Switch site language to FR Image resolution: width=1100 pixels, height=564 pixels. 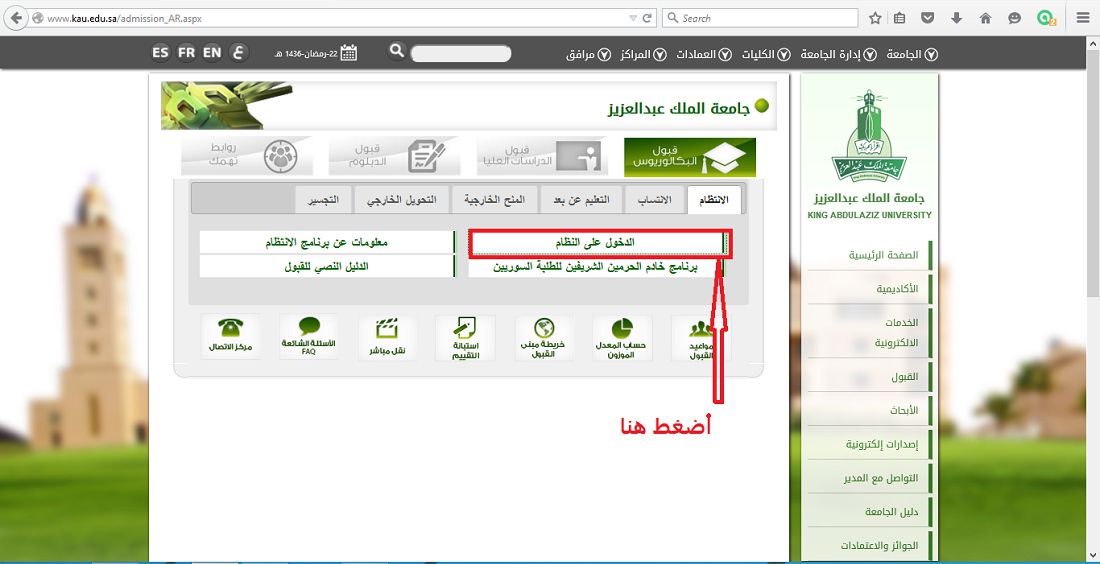click(186, 53)
